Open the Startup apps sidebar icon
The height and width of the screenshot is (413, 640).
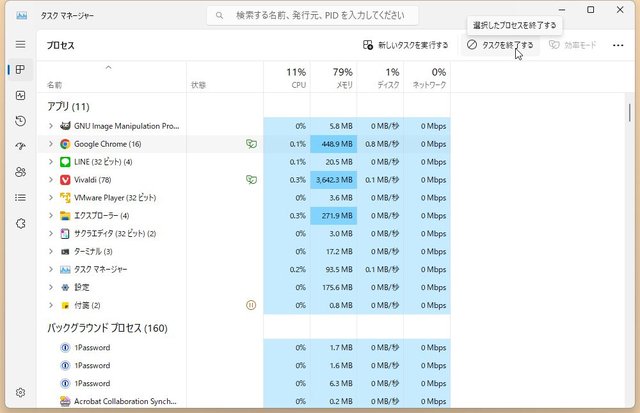(20, 146)
